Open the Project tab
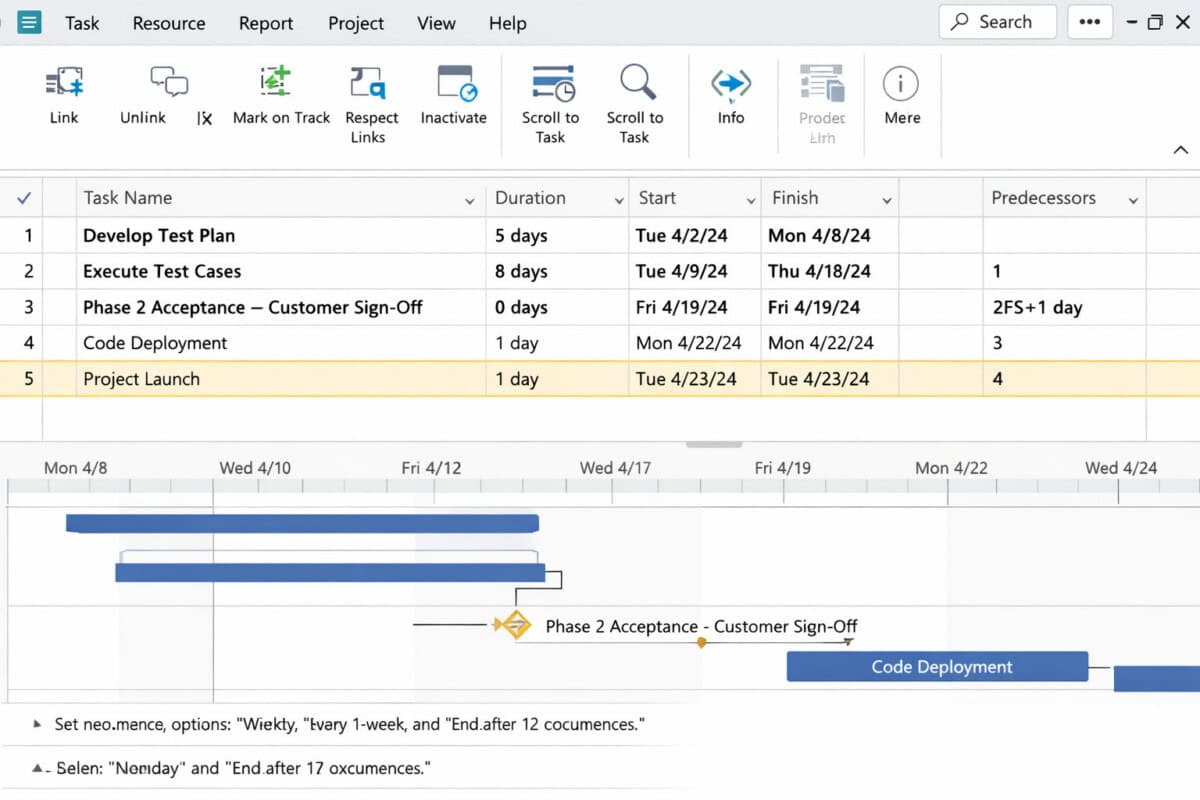 pos(356,23)
